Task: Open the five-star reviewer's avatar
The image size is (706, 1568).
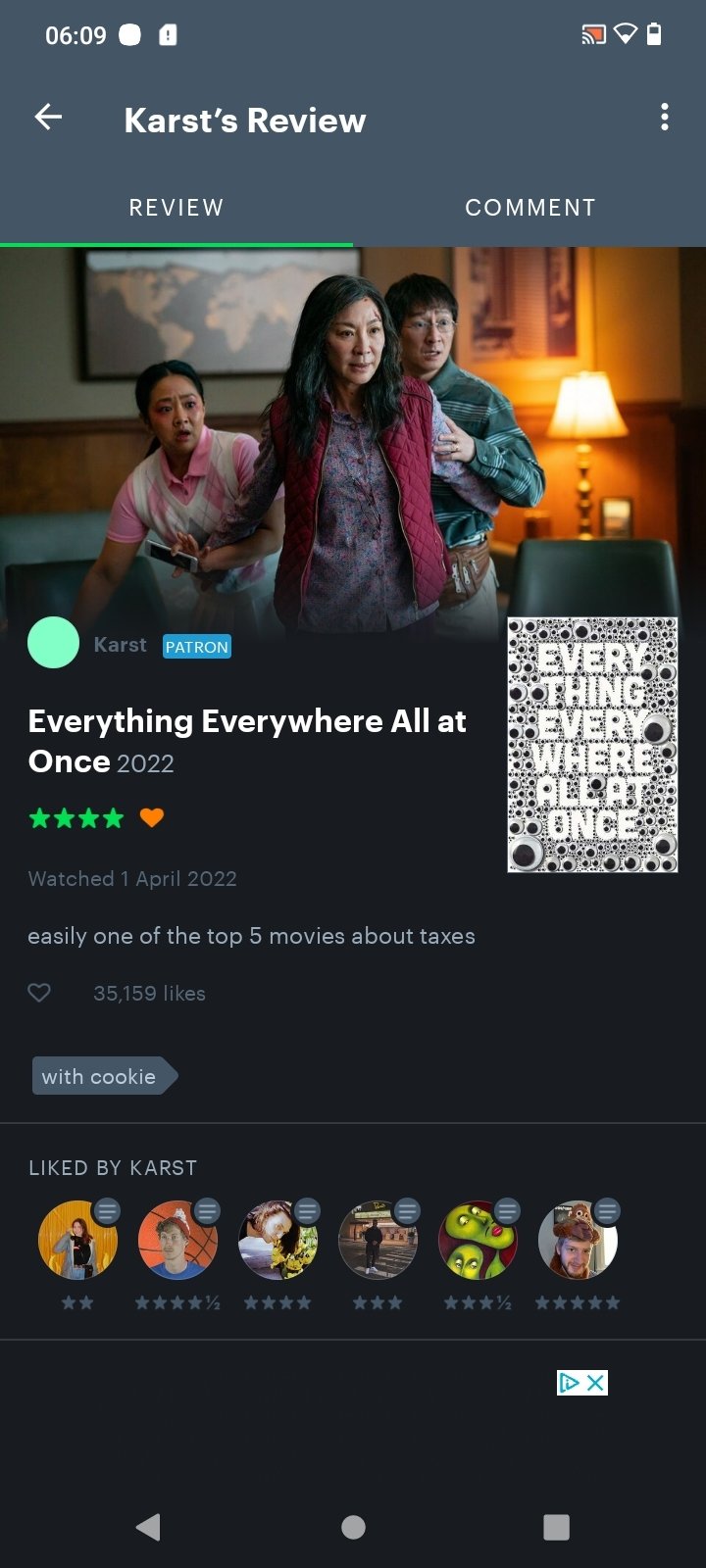Action: [578, 1240]
